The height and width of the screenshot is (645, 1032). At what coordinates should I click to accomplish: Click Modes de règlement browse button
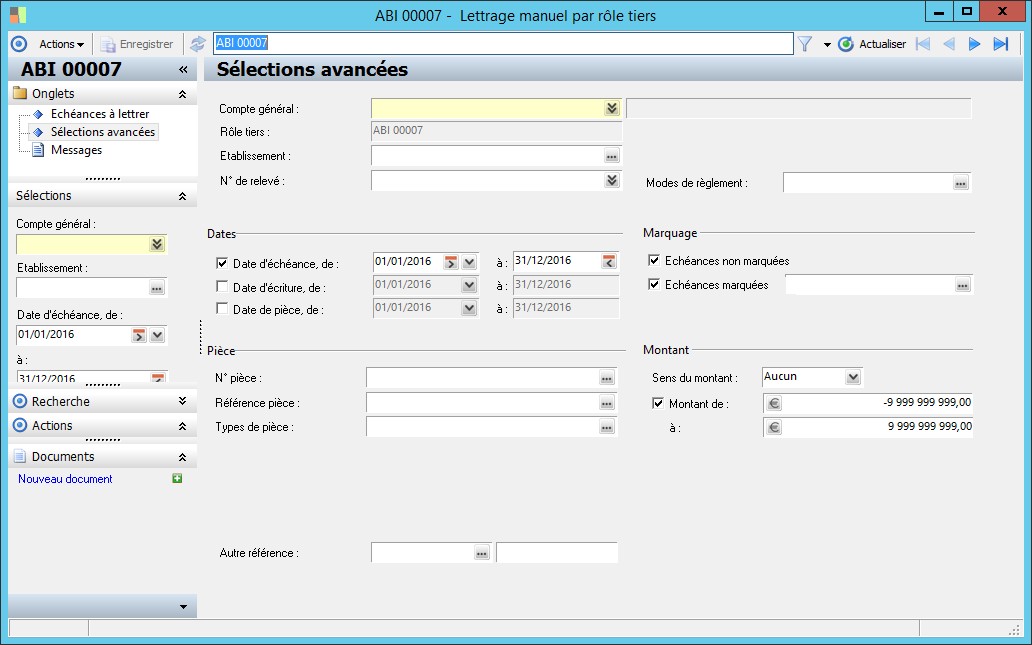pos(961,183)
